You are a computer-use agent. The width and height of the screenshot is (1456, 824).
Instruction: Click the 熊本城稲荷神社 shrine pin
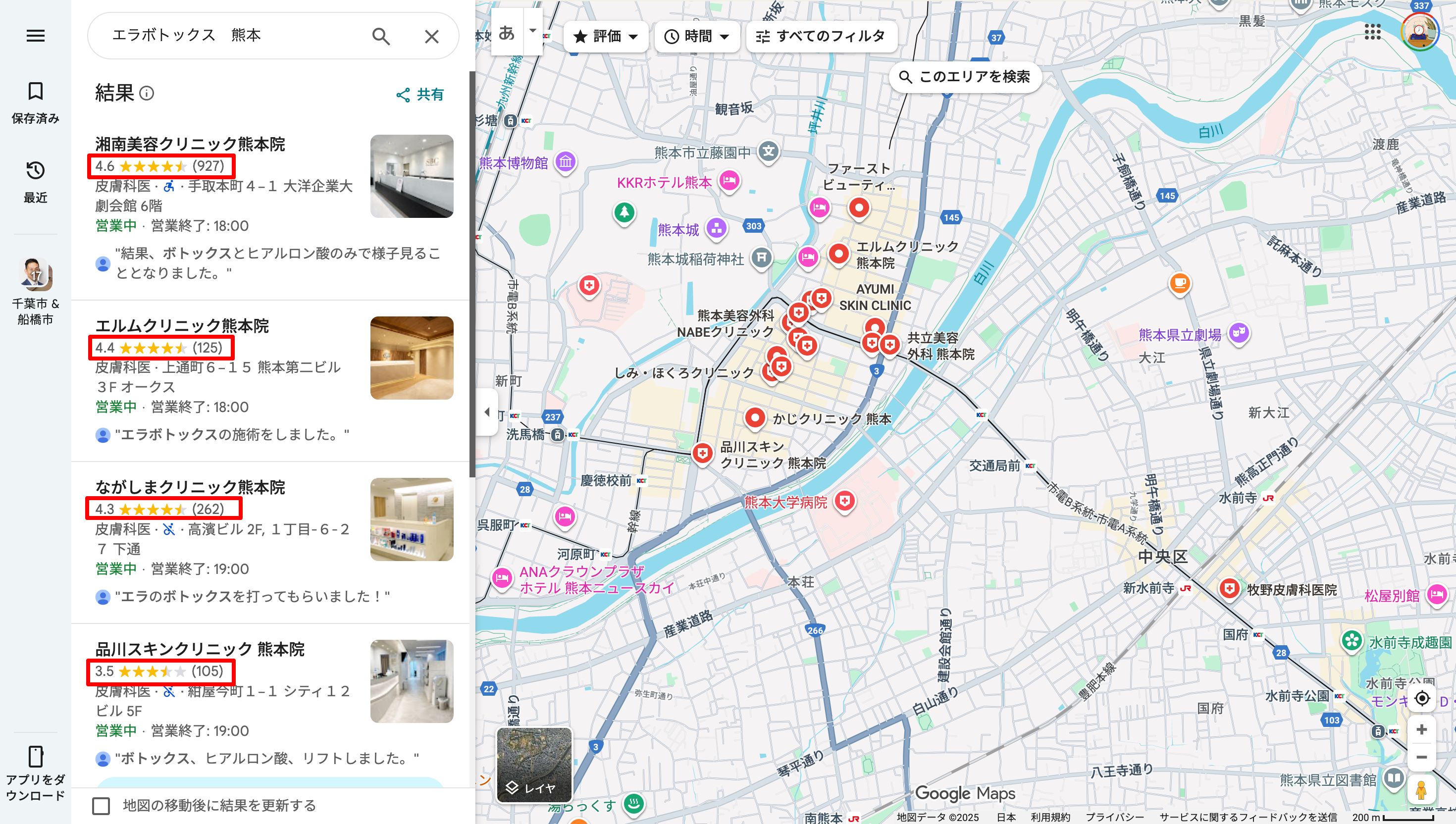point(762,257)
